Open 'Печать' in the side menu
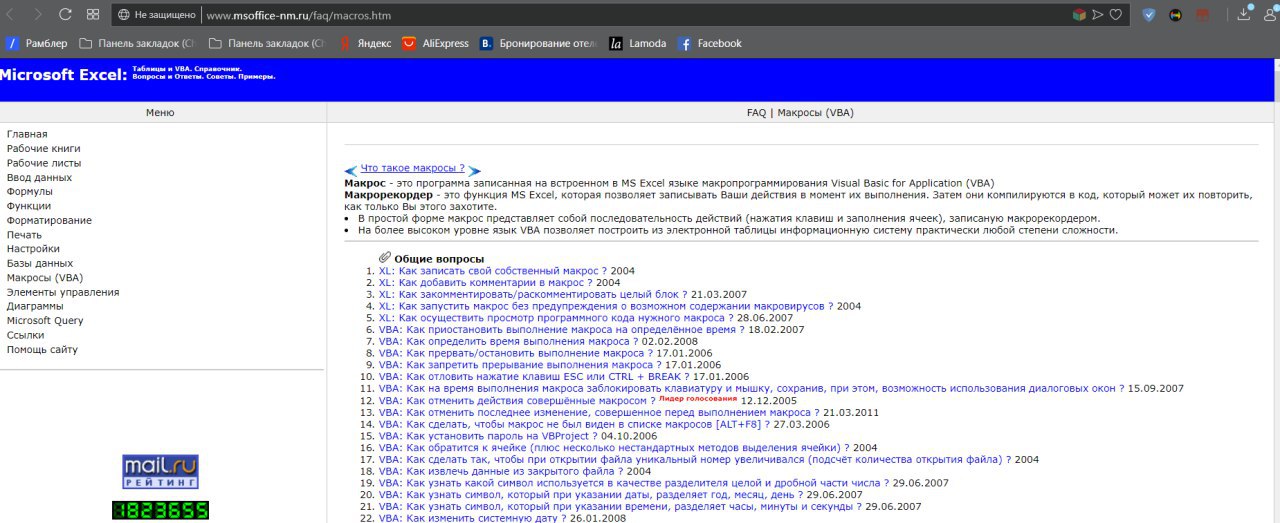Screen dimensions: 1280x523 (24, 234)
